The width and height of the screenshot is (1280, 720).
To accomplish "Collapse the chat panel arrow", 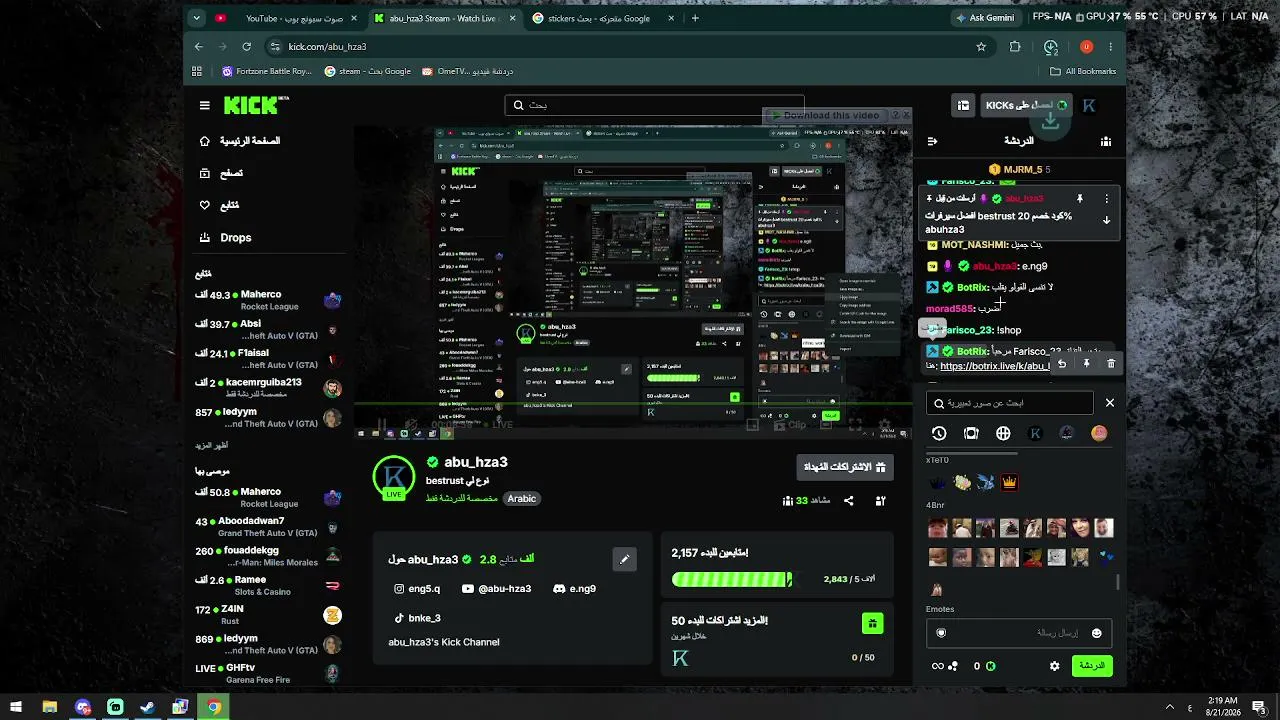I will tap(932, 142).
